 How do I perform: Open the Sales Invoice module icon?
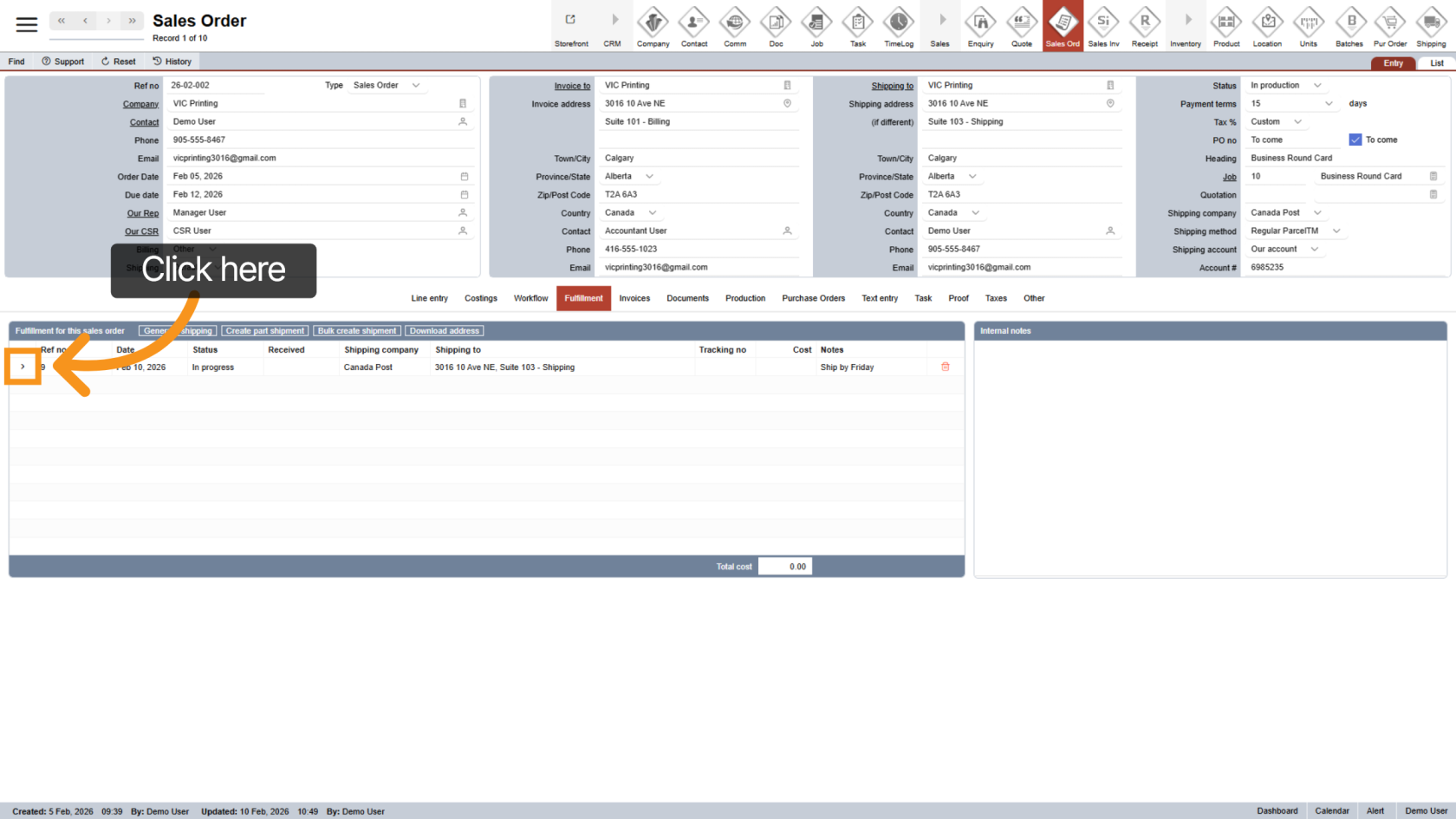coord(1103,27)
